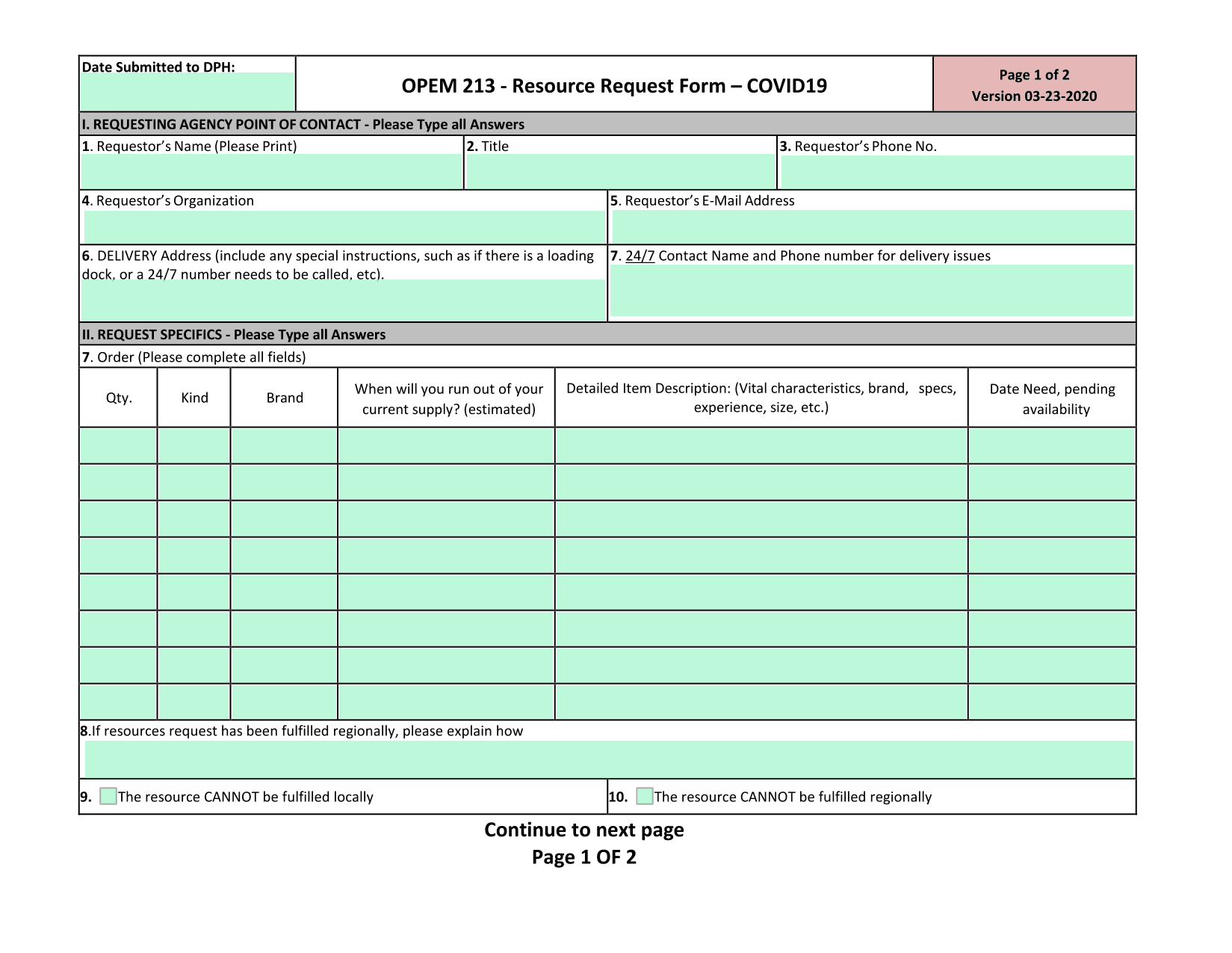Click '7. Order (Please complete all fields)' label
This screenshot has height=953, width=1232.
pyautogui.click(x=194, y=357)
